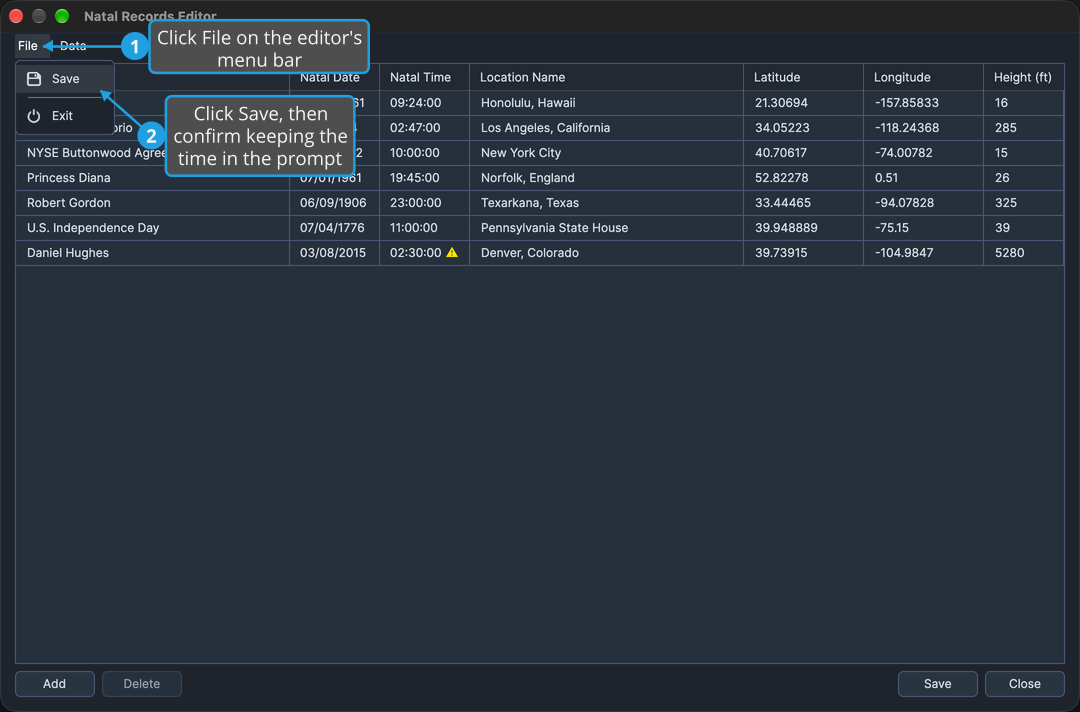Click the natal date 03/08/2015 cell
Viewport: 1080px width, 712px height.
click(x=334, y=253)
